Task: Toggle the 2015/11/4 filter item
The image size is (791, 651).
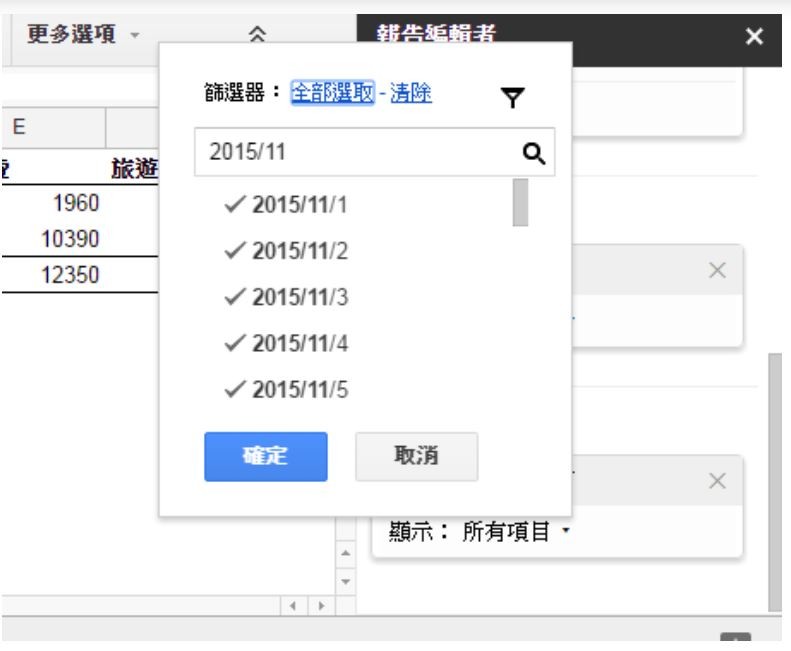Action: tap(286, 344)
